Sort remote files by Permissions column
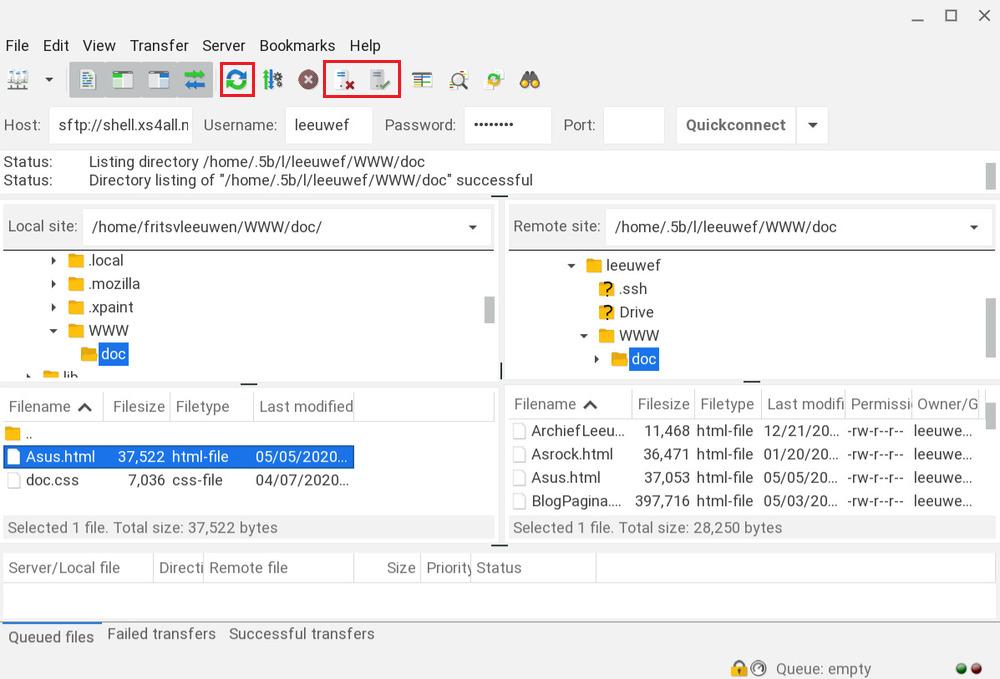The height and width of the screenshot is (679, 1000). 879,404
